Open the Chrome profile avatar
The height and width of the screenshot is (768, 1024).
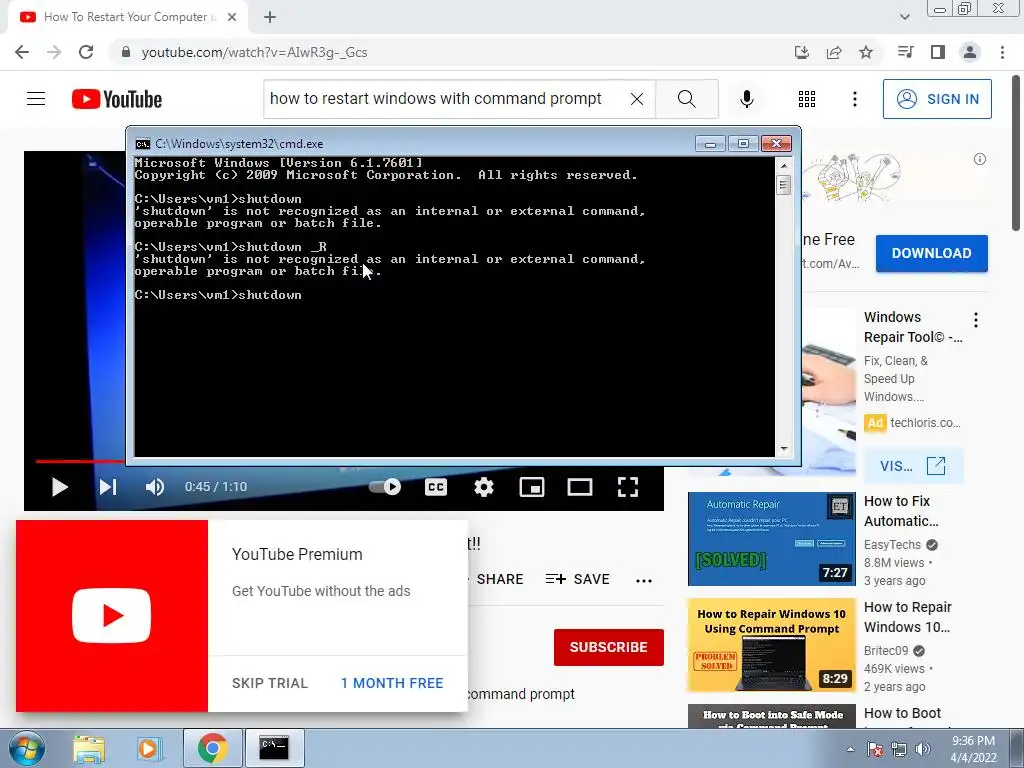970,52
